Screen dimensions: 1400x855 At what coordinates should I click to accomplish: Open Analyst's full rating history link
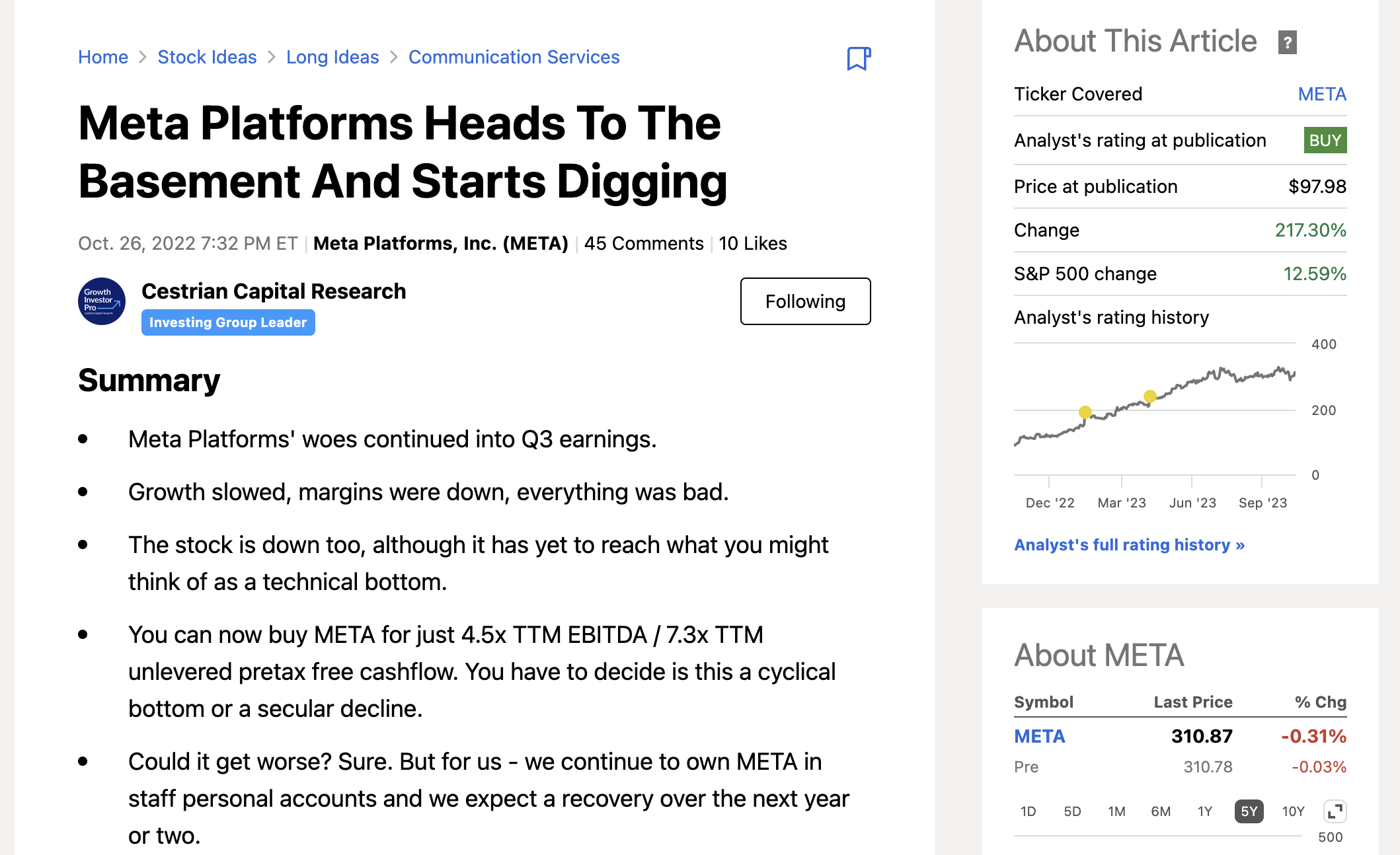1129,545
